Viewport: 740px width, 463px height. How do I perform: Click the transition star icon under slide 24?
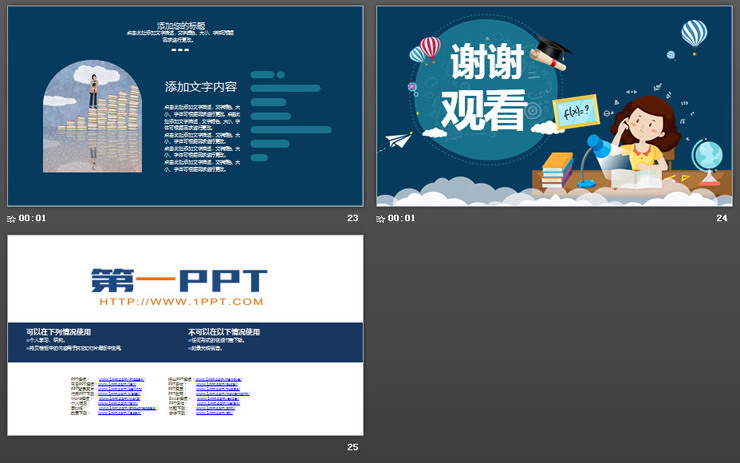(x=380, y=219)
